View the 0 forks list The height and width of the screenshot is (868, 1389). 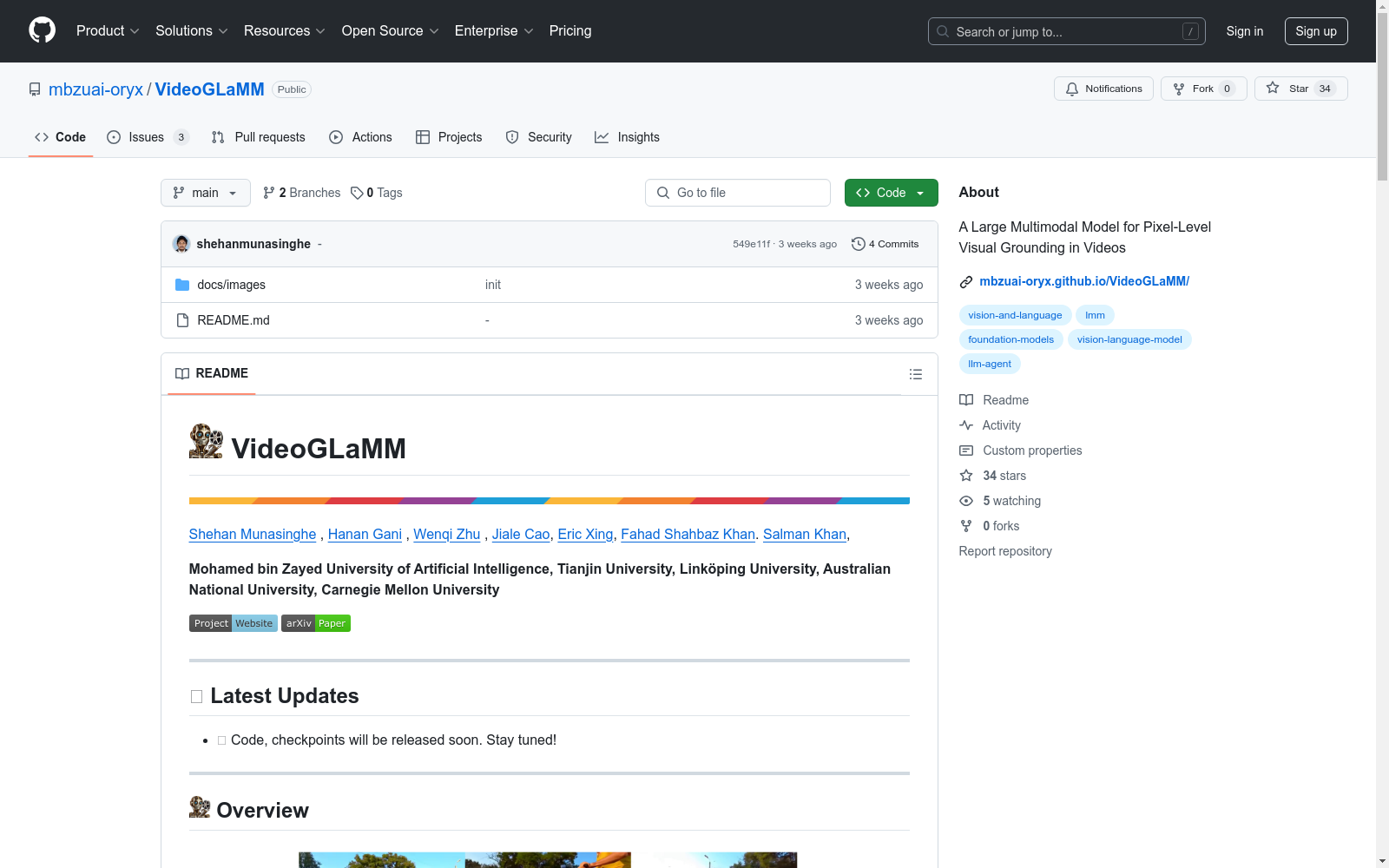989,526
